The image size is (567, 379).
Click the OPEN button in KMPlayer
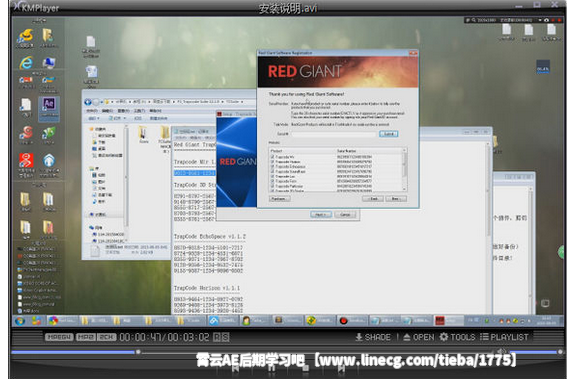[419, 337]
